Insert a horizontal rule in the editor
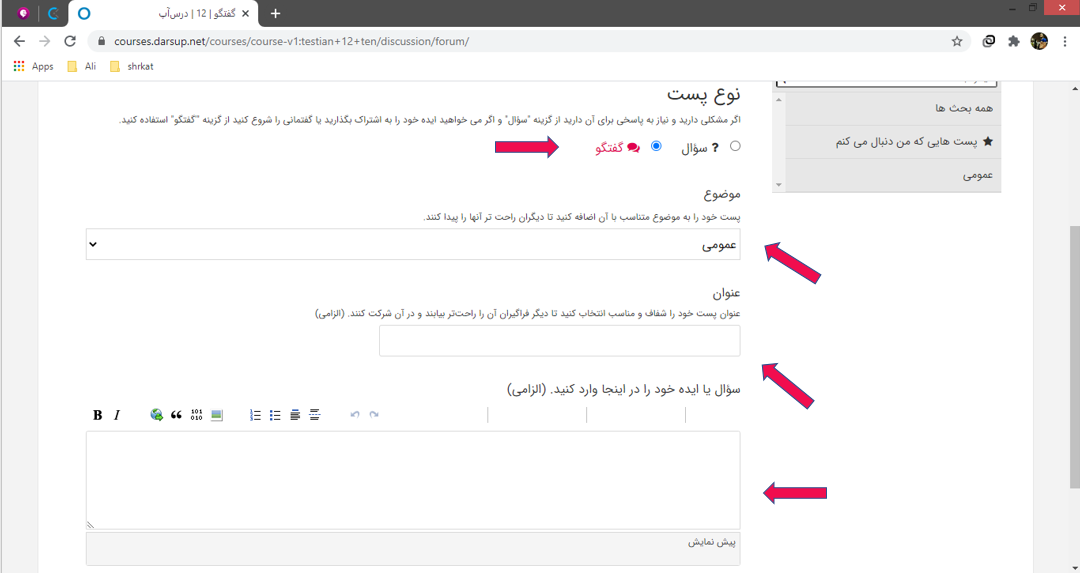Screen dimensions: 1080x573 point(314,415)
